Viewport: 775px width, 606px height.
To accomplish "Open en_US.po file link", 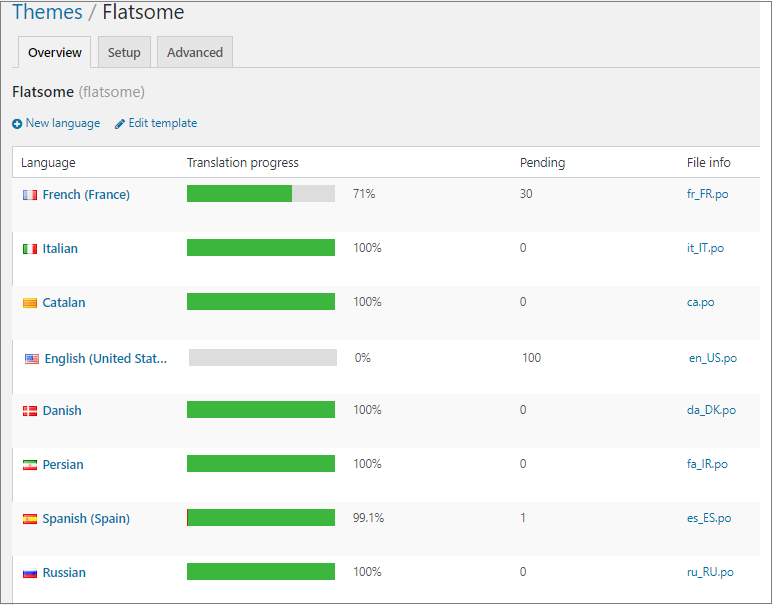I will pos(713,358).
